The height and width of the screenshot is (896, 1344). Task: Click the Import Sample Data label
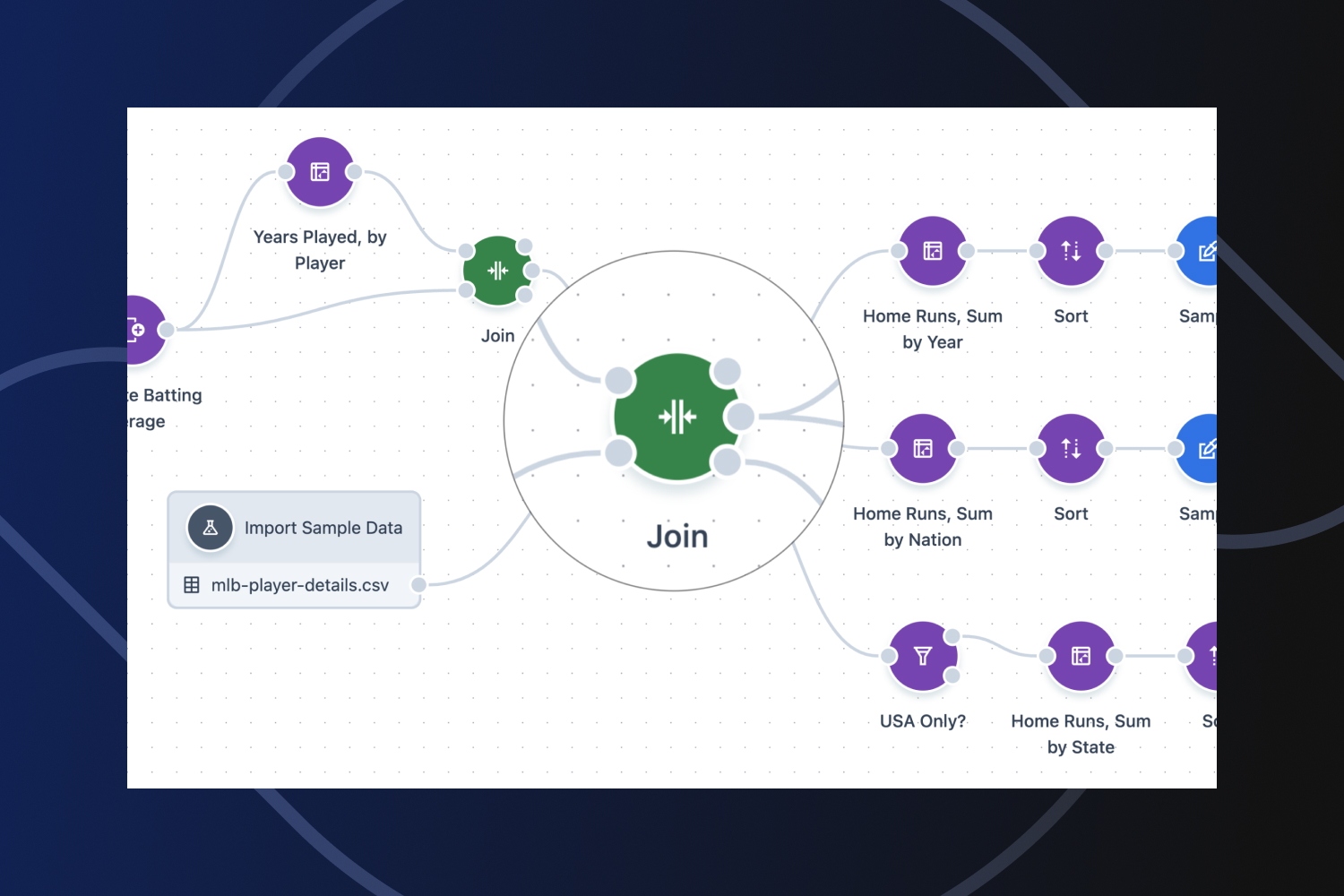(x=323, y=528)
